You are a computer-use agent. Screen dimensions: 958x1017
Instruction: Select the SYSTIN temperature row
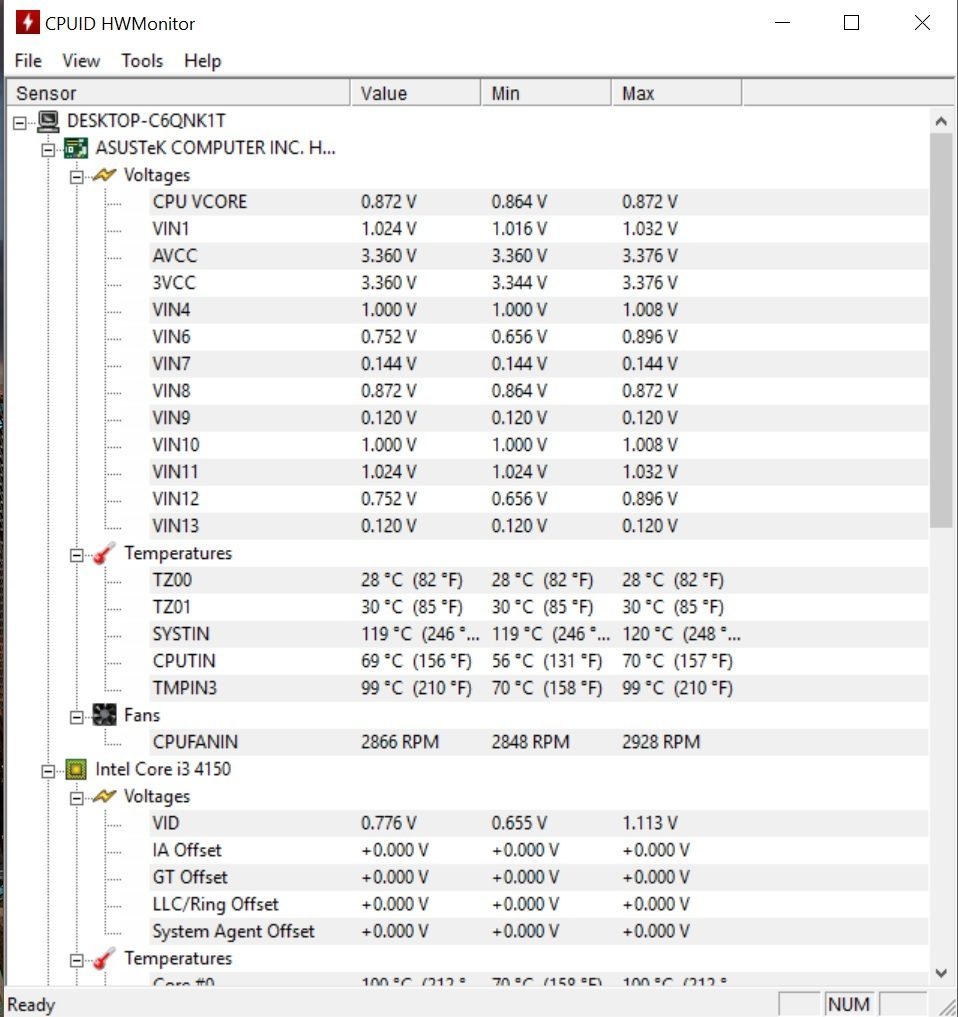538,634
